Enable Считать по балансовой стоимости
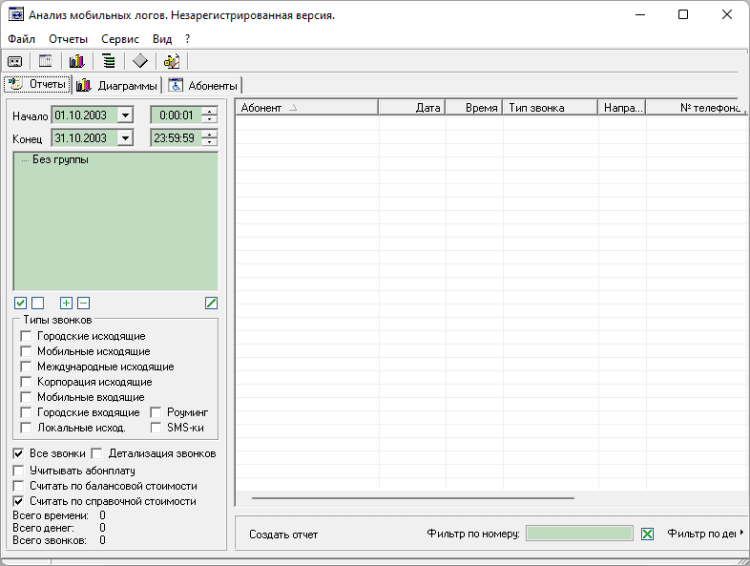 pos(19,486)
